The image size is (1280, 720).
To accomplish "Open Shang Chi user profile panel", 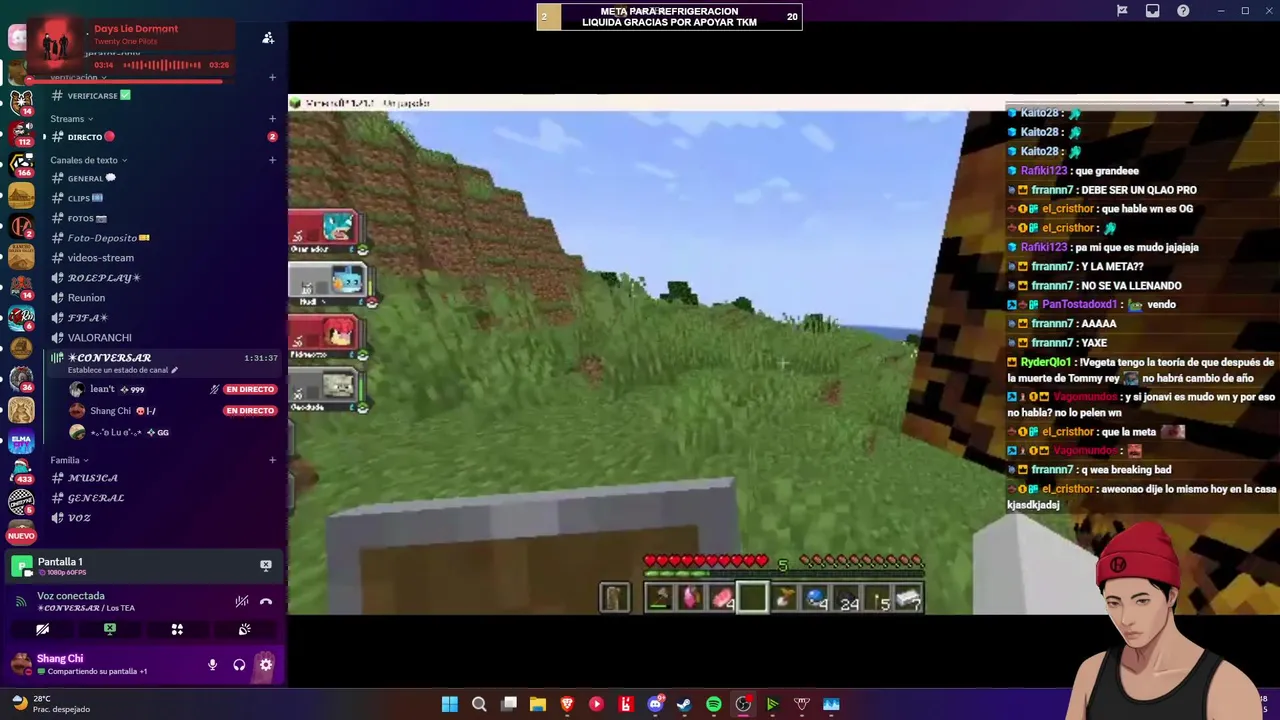I will pos(80,664).
